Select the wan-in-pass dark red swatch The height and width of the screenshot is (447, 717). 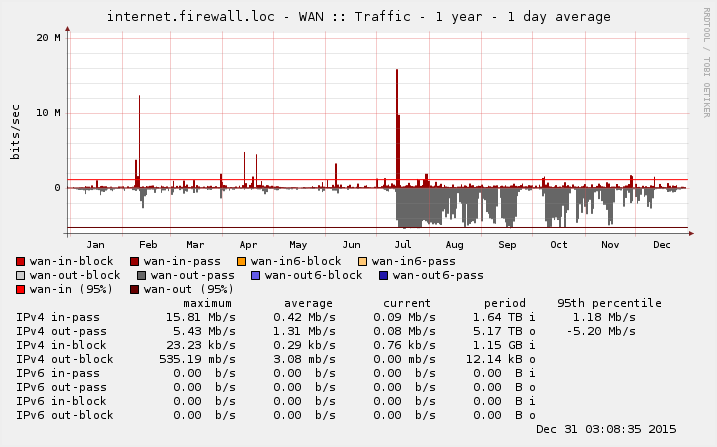tap(135, 261)
